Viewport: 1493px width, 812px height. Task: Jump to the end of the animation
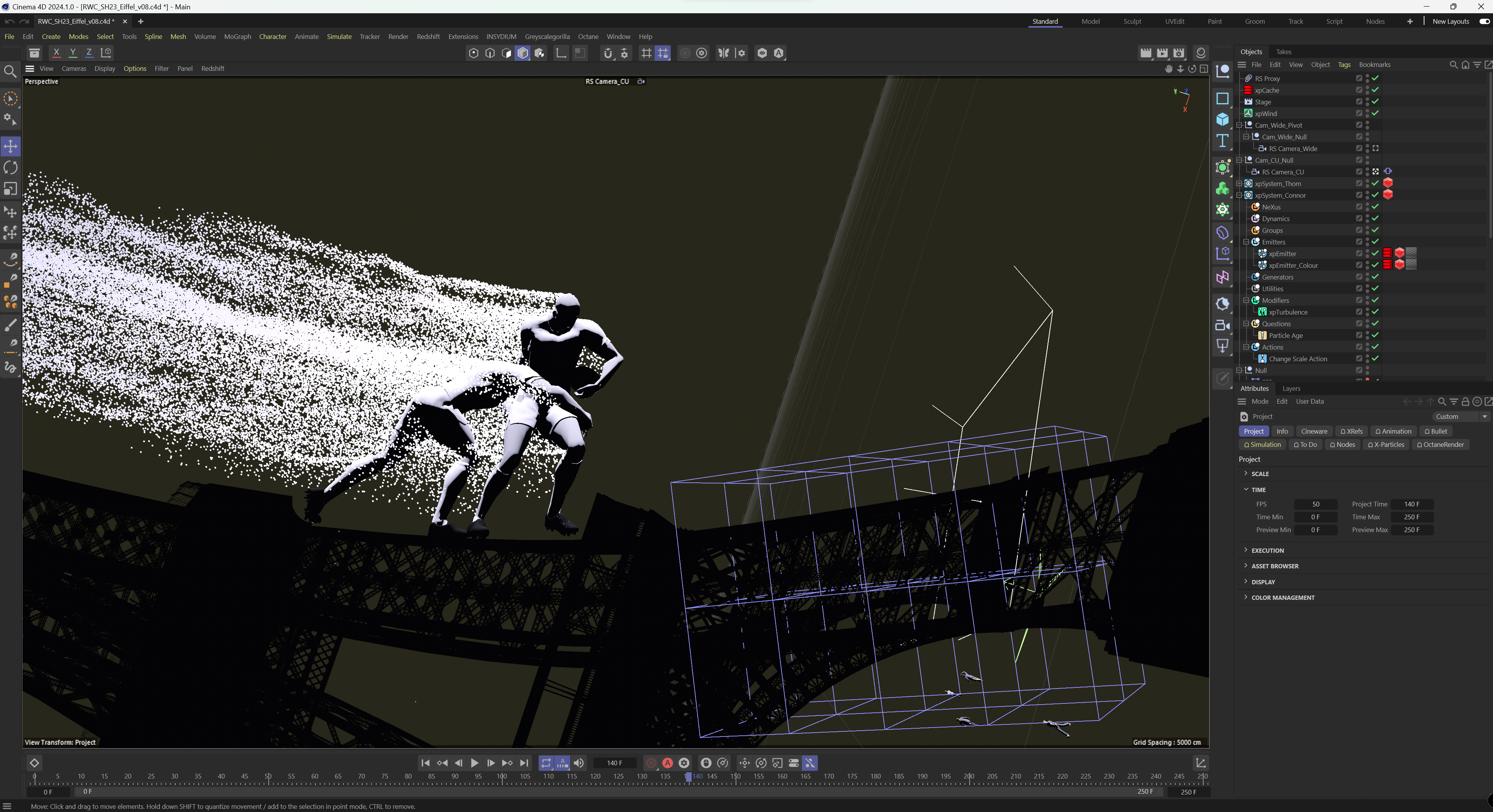coord(524,763)
